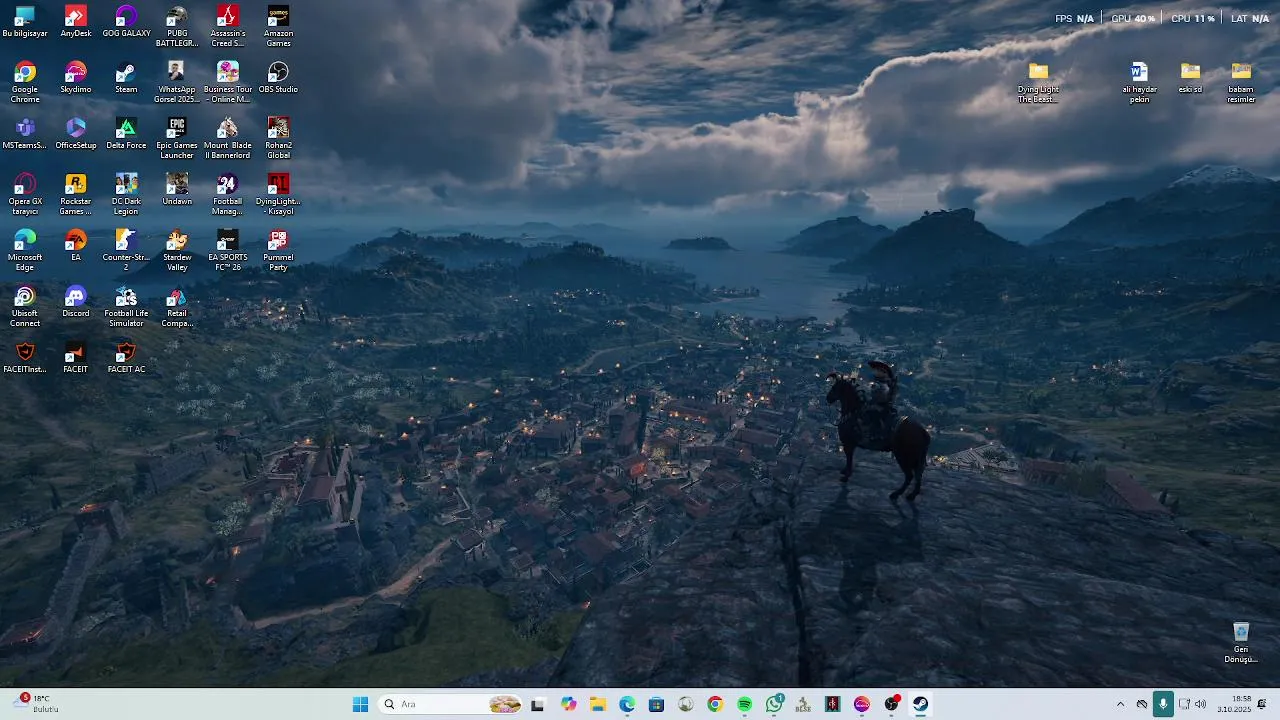1280x720 pixels.
Task: Select the Assassin's Creed desktop shortcut
Action: pos(228,26)
